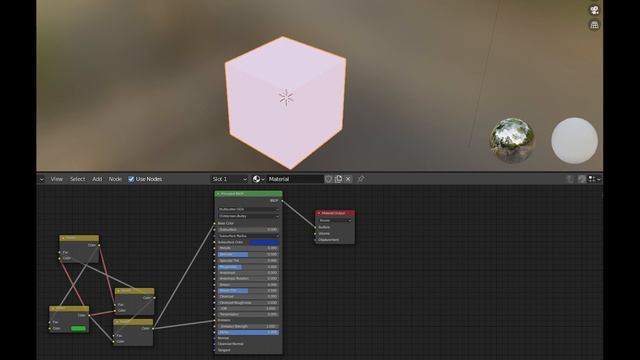Unlink the material with the X icon
640x360 pixels.
348,179
